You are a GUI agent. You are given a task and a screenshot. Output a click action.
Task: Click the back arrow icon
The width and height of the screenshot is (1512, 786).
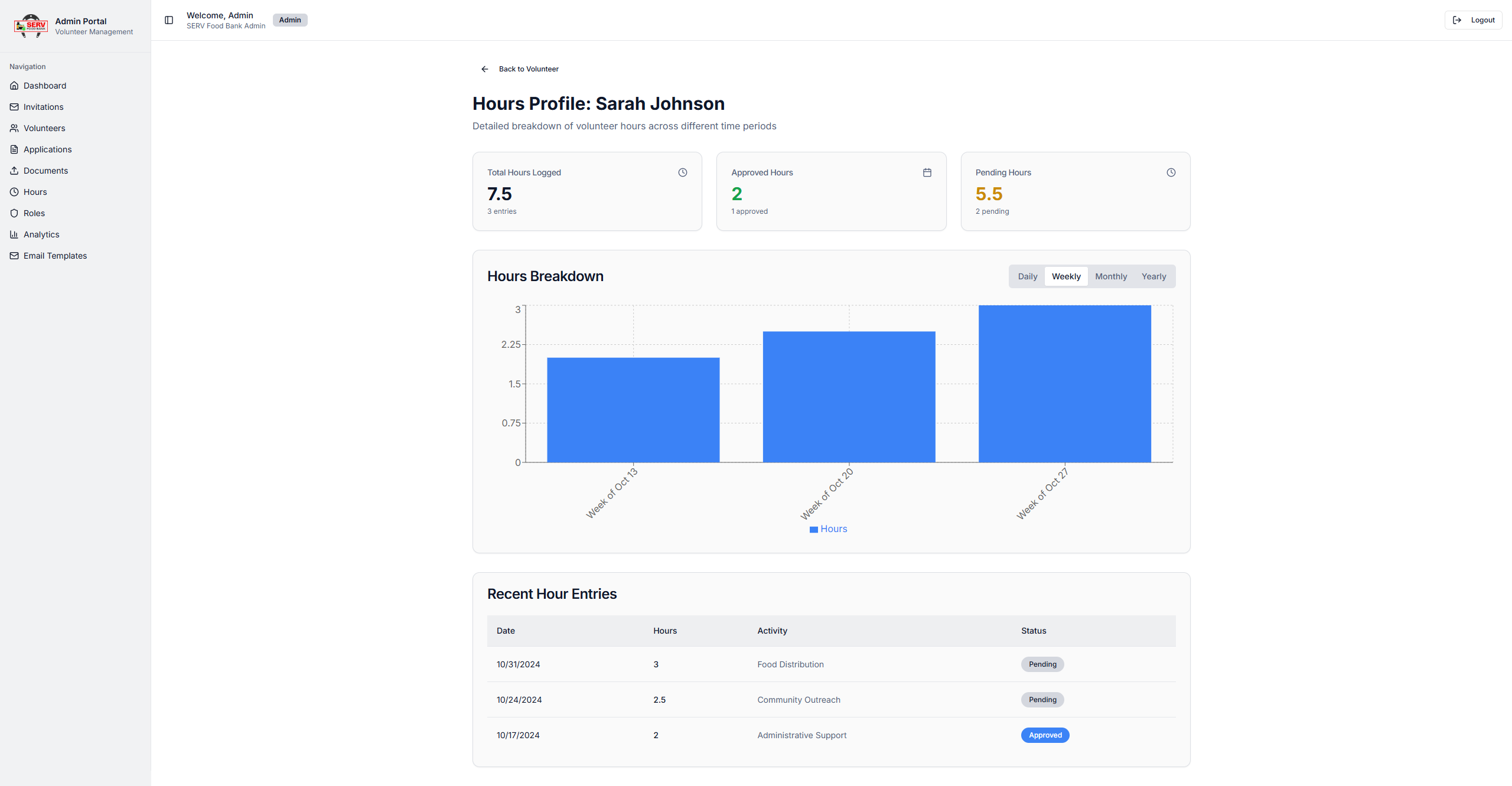coord(485,69)
